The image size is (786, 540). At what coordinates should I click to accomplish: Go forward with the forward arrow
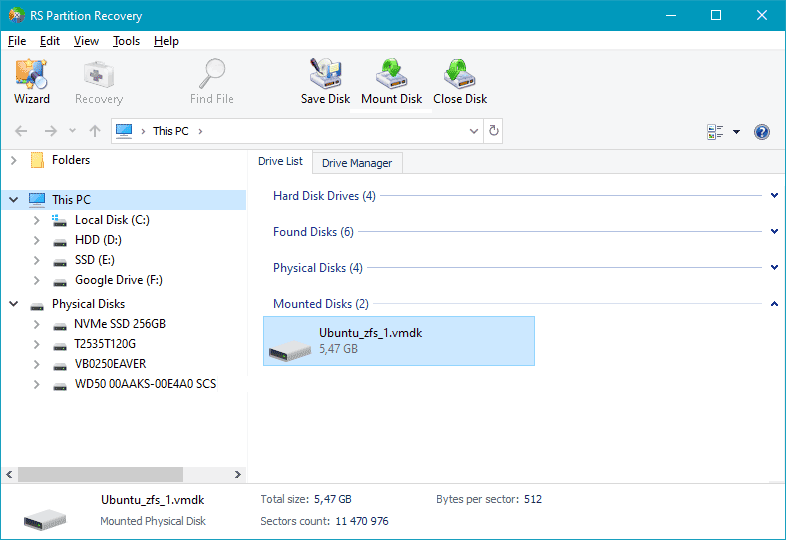51,131
